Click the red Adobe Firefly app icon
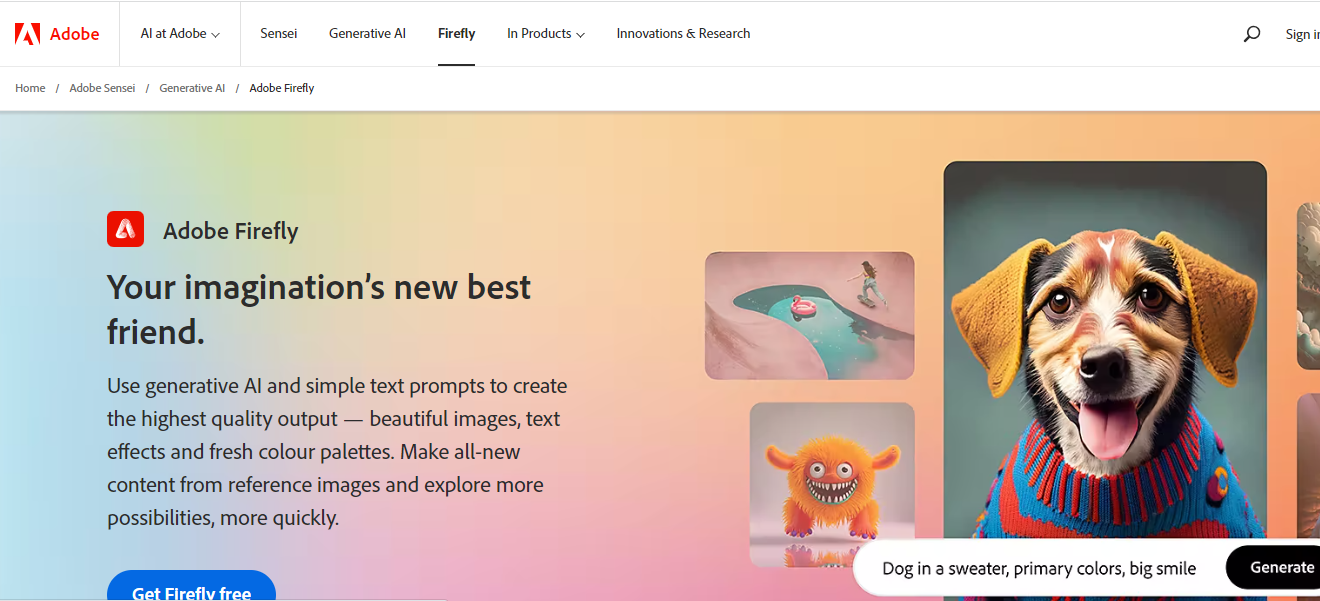 point(125,229)
